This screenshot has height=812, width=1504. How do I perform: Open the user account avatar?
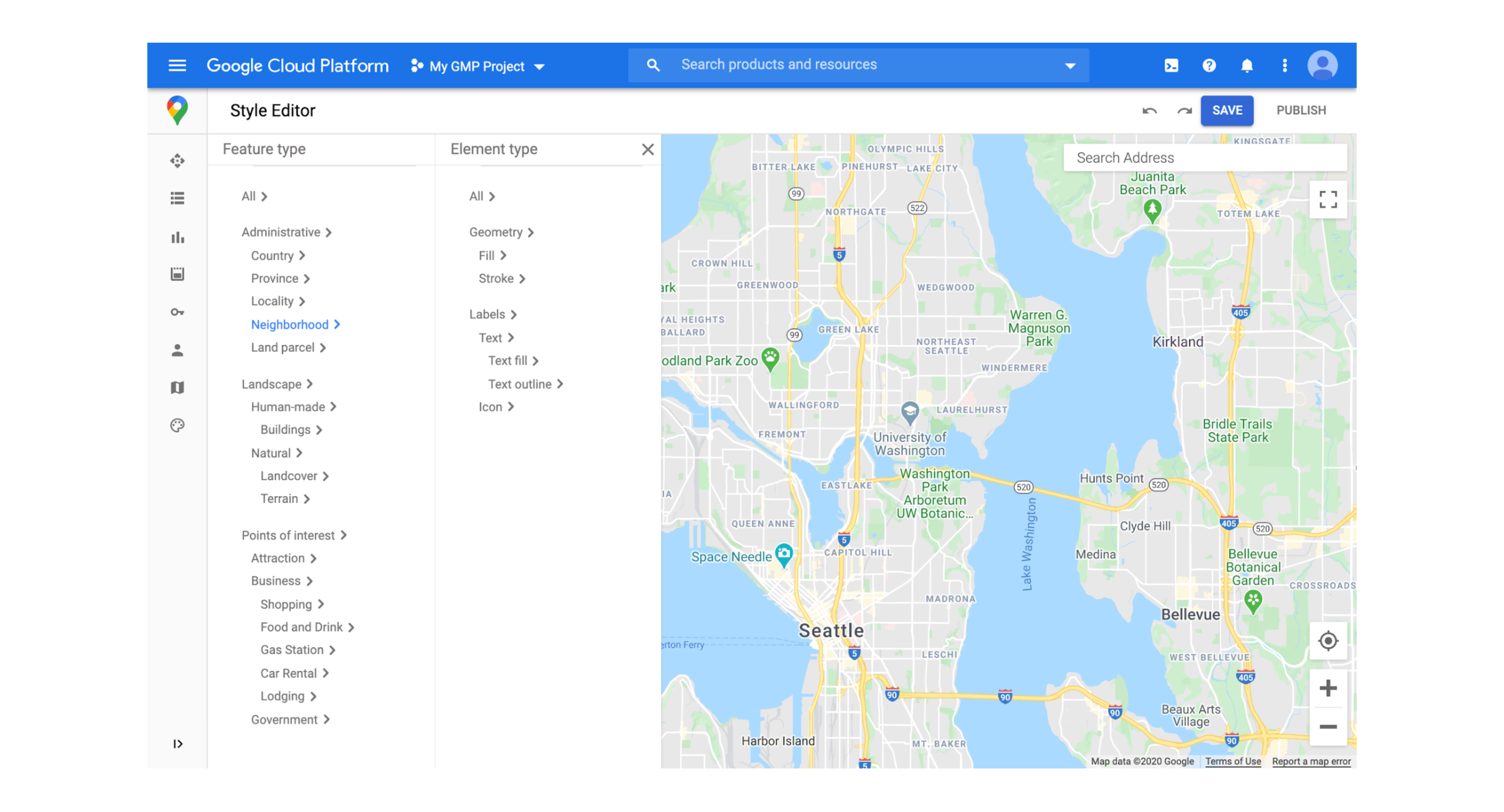point(1323,65)
